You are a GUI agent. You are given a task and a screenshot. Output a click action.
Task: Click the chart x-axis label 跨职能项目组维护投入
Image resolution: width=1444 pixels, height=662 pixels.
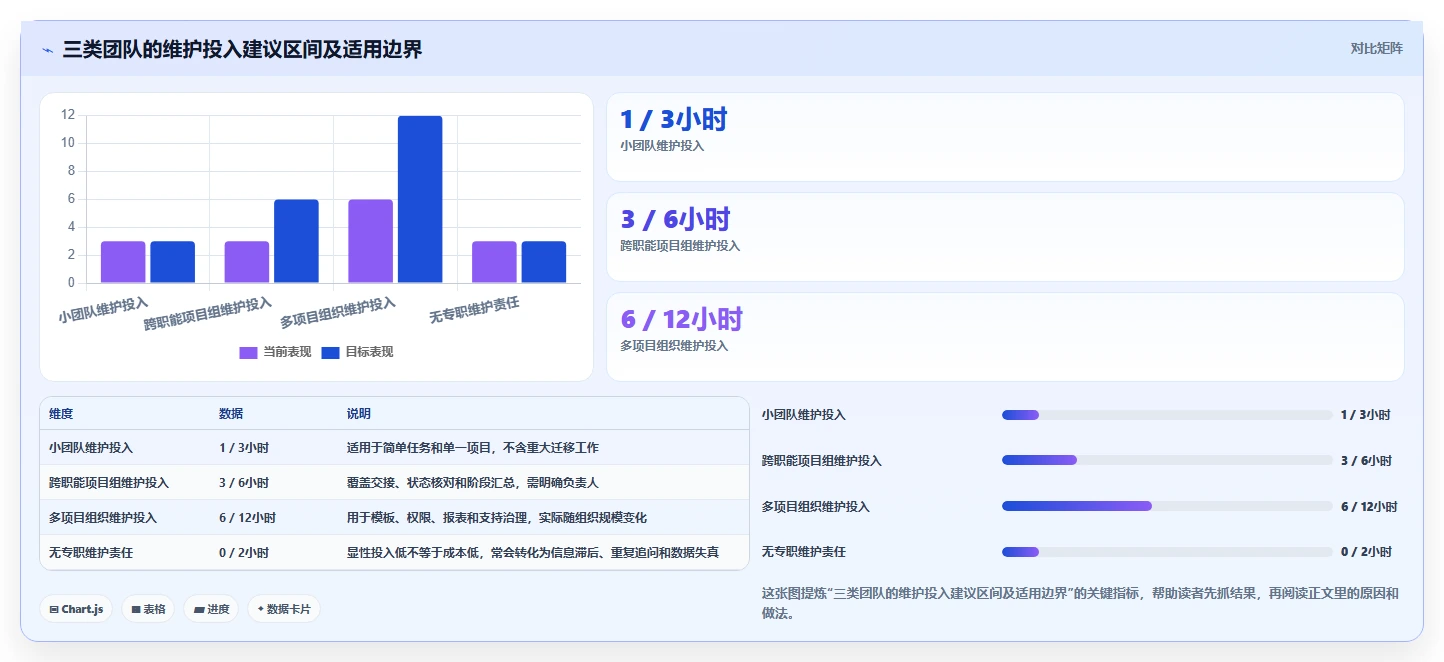(x=208, y=313)
